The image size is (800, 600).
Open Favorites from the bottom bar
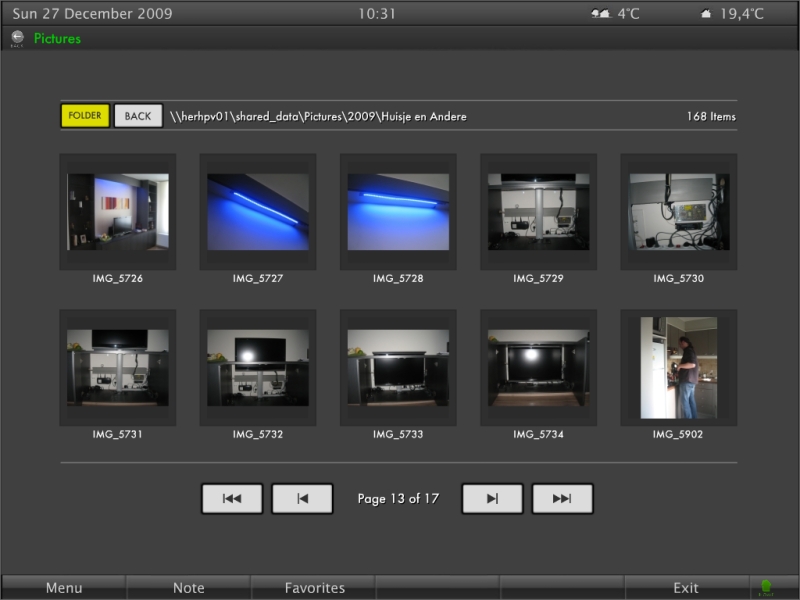click(x=314, y=588)
